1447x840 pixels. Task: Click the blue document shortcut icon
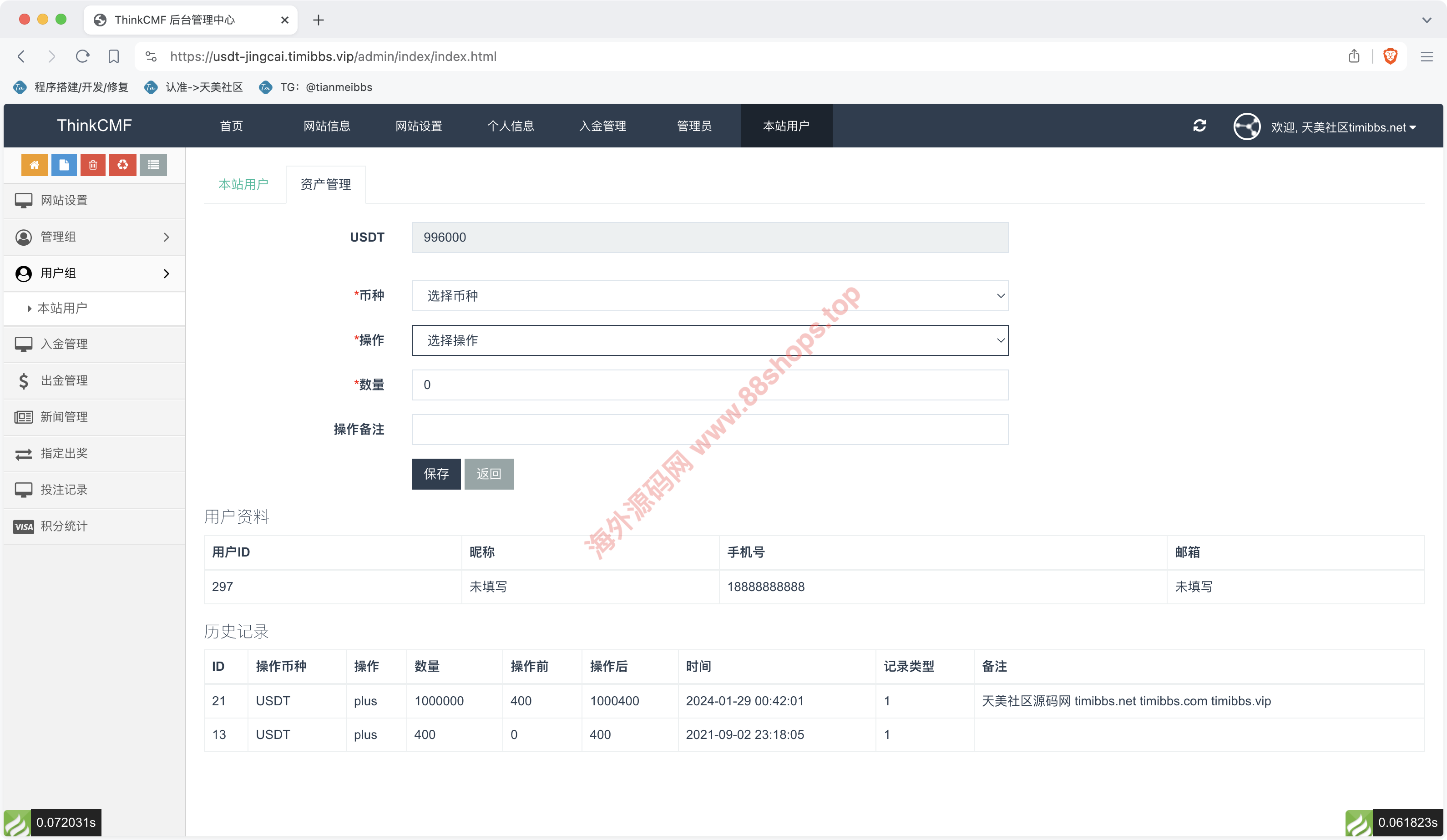point(64,165)
